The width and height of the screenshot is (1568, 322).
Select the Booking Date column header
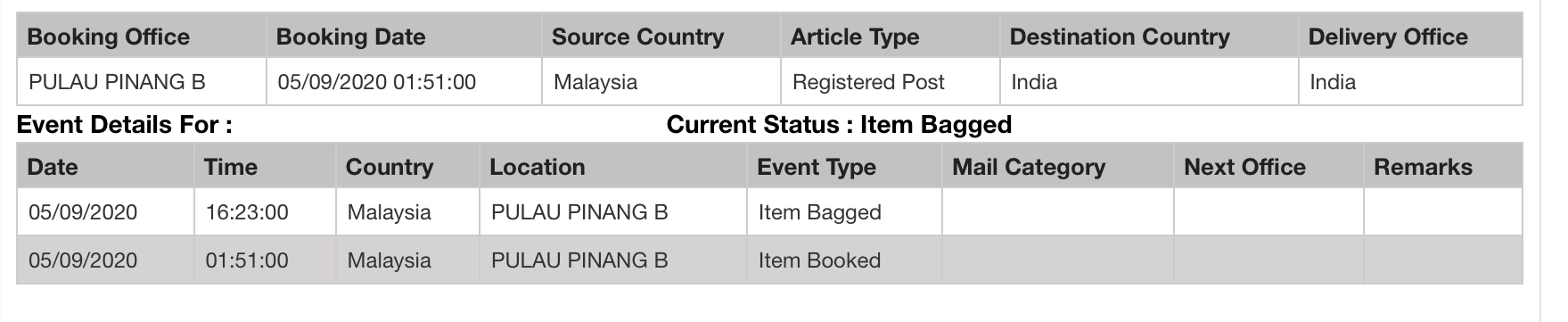pos(404,37)
